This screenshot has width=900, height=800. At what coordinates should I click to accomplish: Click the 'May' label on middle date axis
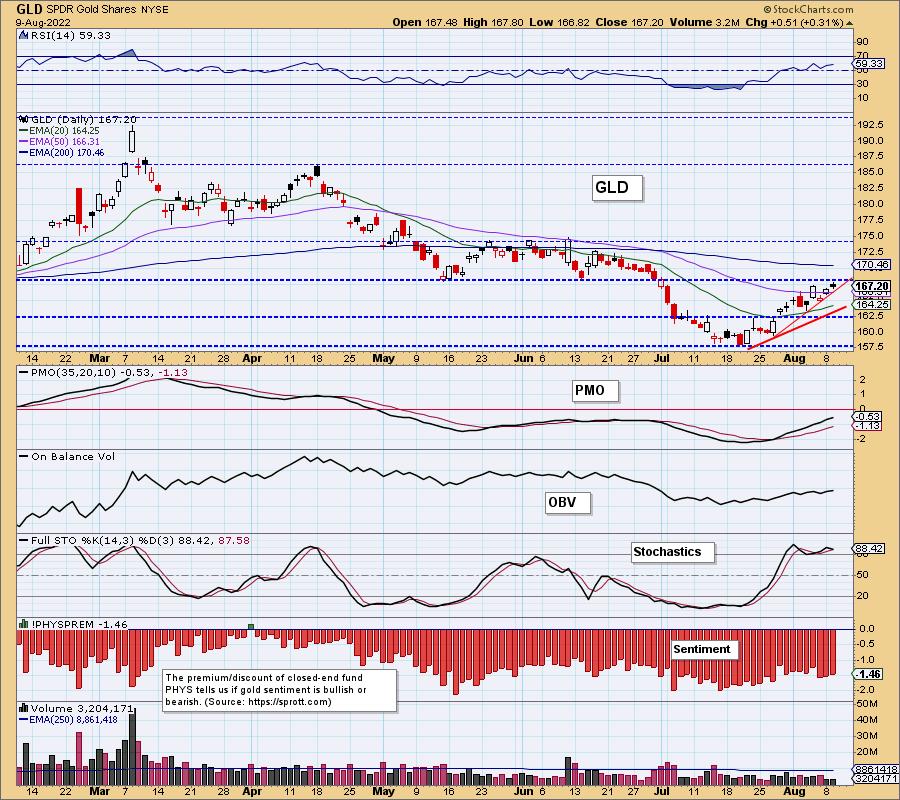coord(383,358)
